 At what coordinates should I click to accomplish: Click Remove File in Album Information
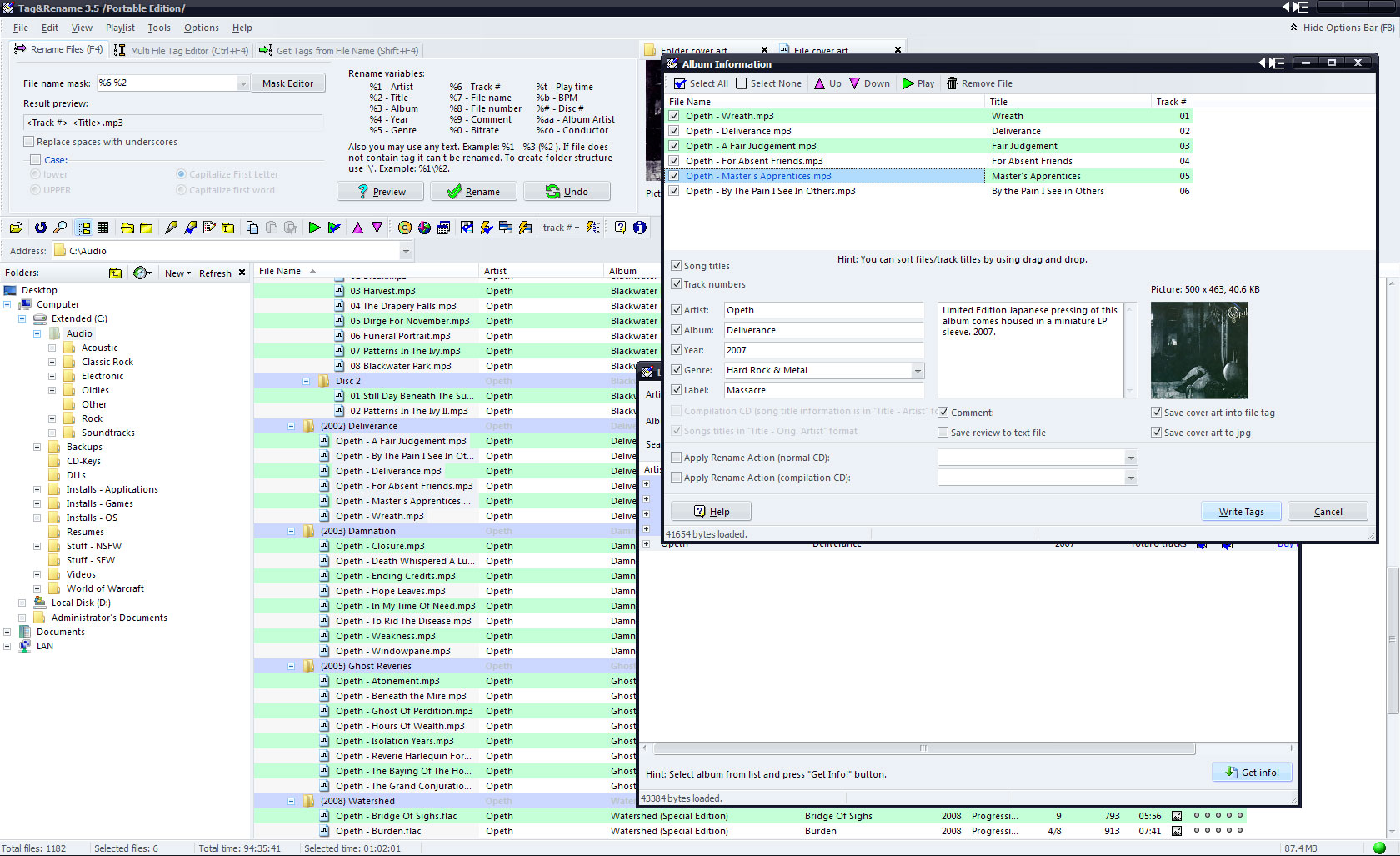[x=979, y=83]
